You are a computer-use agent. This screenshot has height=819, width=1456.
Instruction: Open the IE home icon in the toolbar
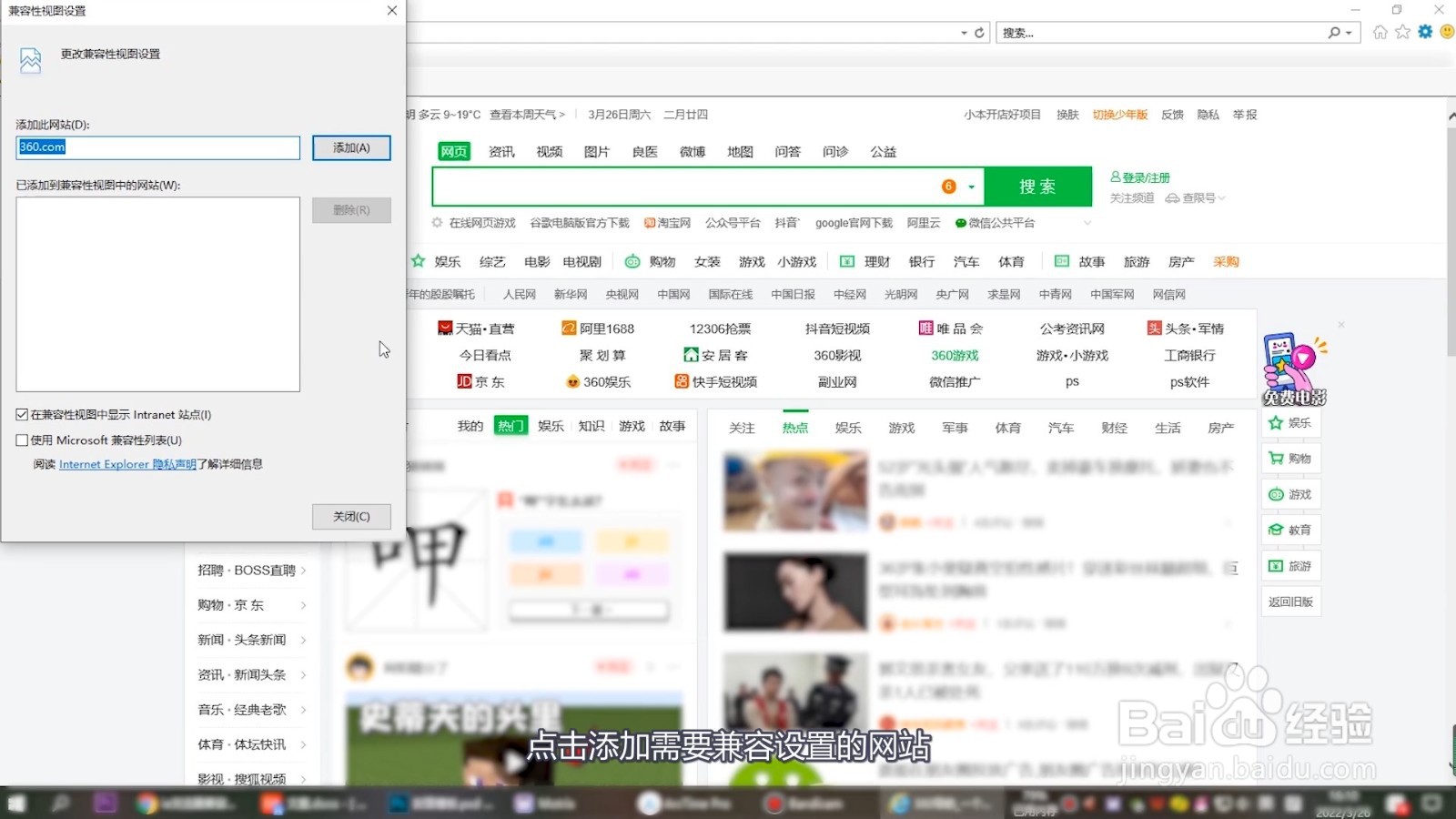click(1380, 33)
